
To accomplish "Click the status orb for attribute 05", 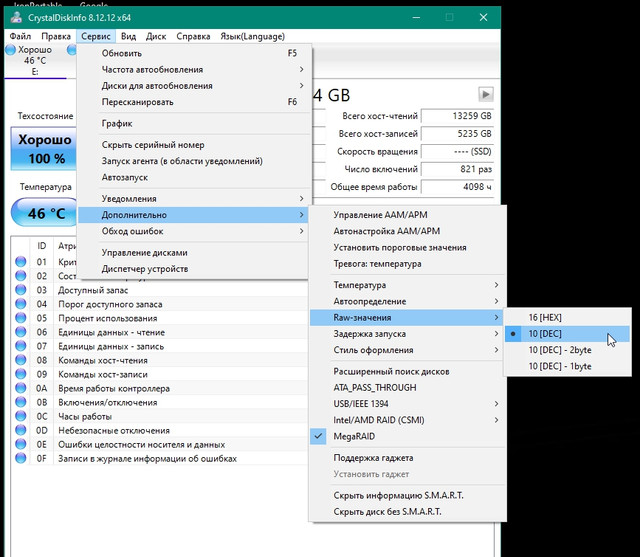I will click(20, 318).
